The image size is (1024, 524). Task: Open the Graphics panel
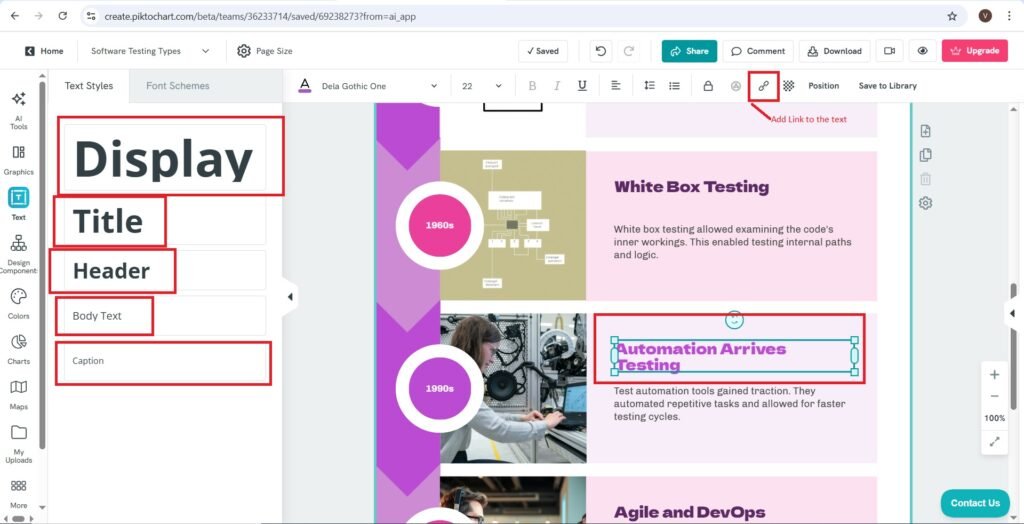[x=18, y=159]
